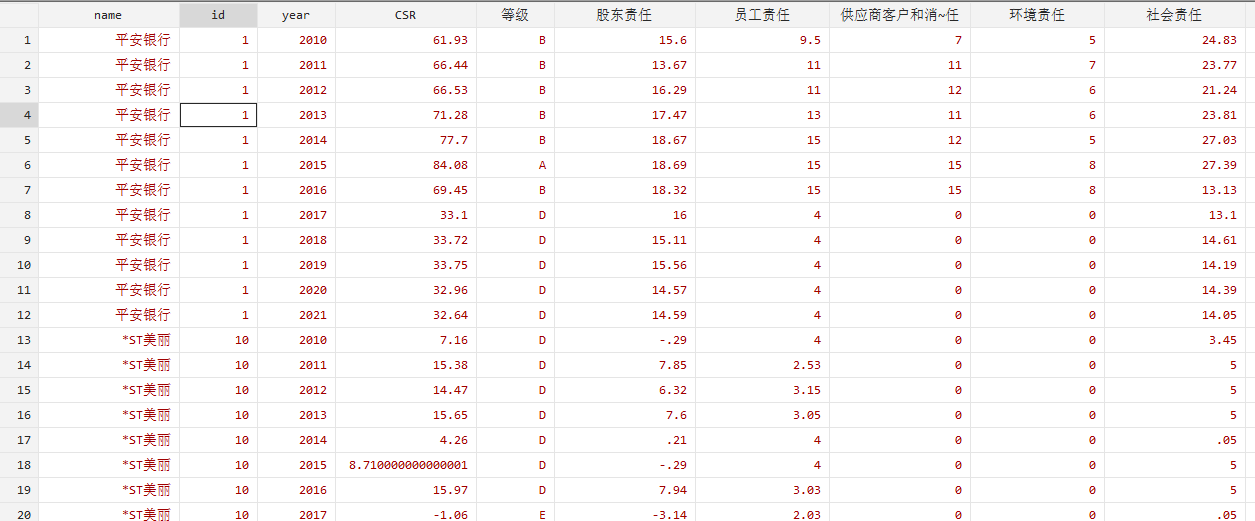Screen dimensions: 1255x521
Task: Click the 平安银行 name cell in row 1
Action: [143, 40]
